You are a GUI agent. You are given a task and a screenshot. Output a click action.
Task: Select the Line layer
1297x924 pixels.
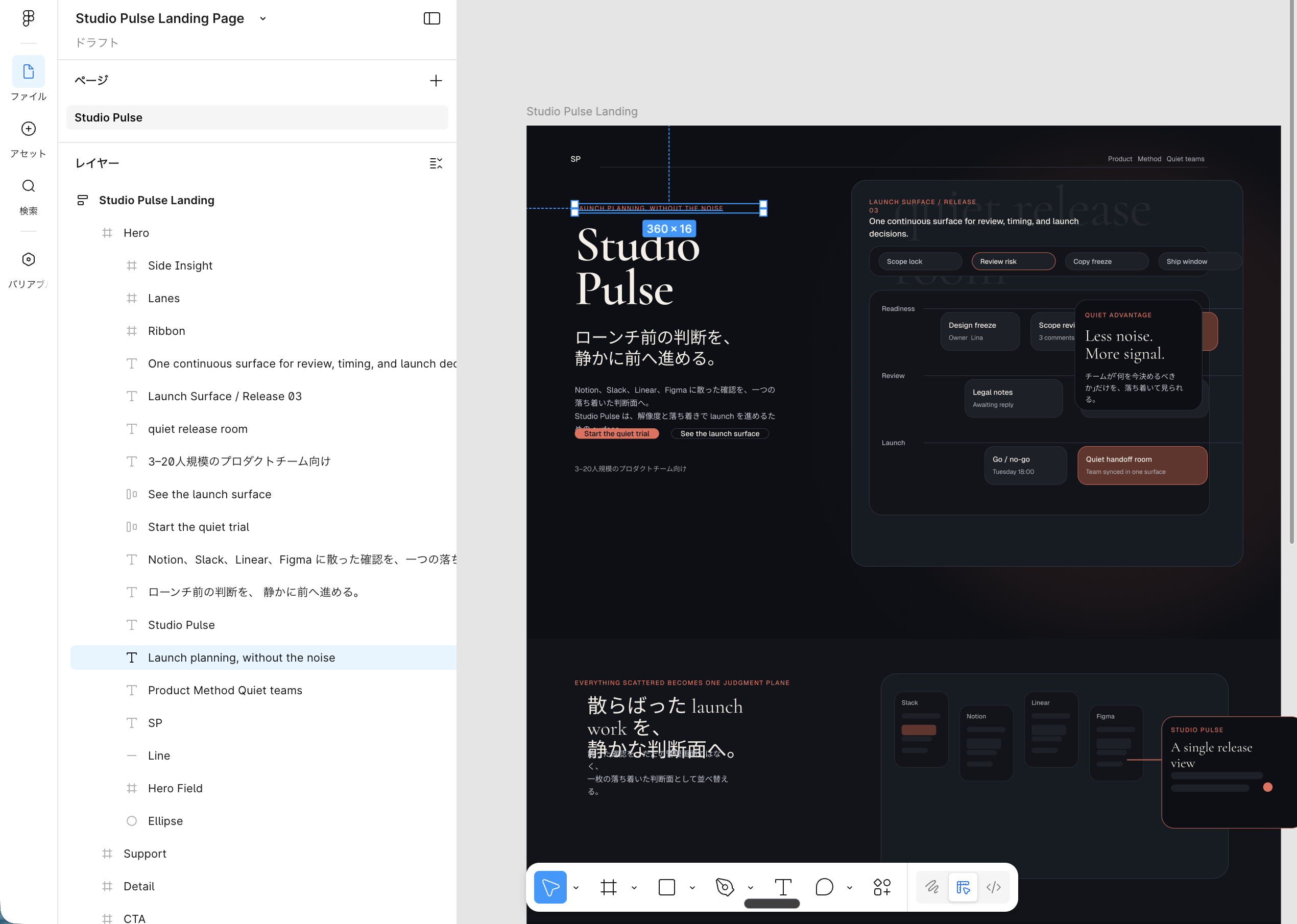(263, 756)
